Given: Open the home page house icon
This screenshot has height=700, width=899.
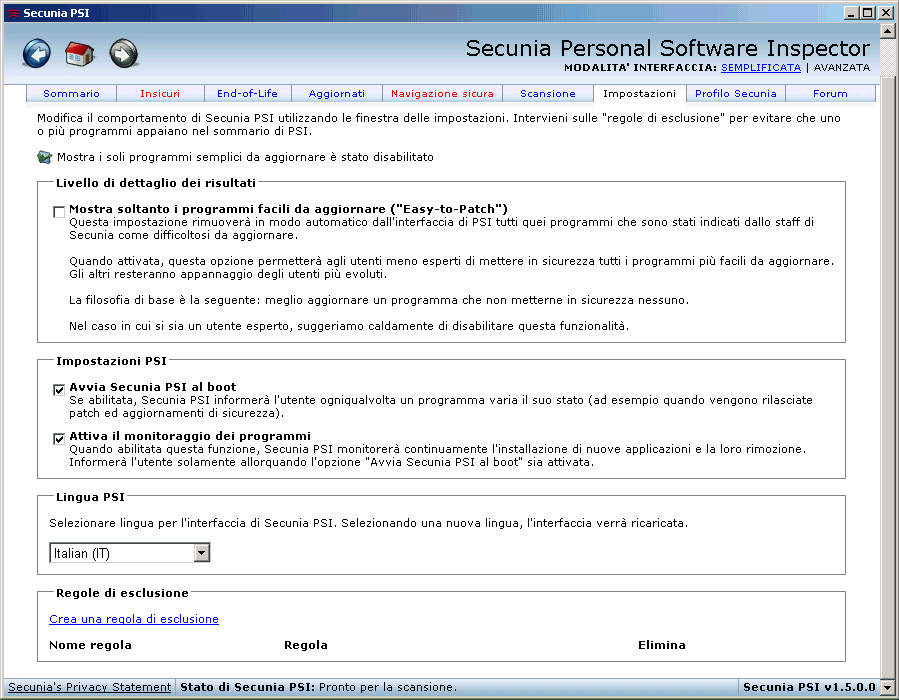Looking at the screenshot, I should 80,54.
